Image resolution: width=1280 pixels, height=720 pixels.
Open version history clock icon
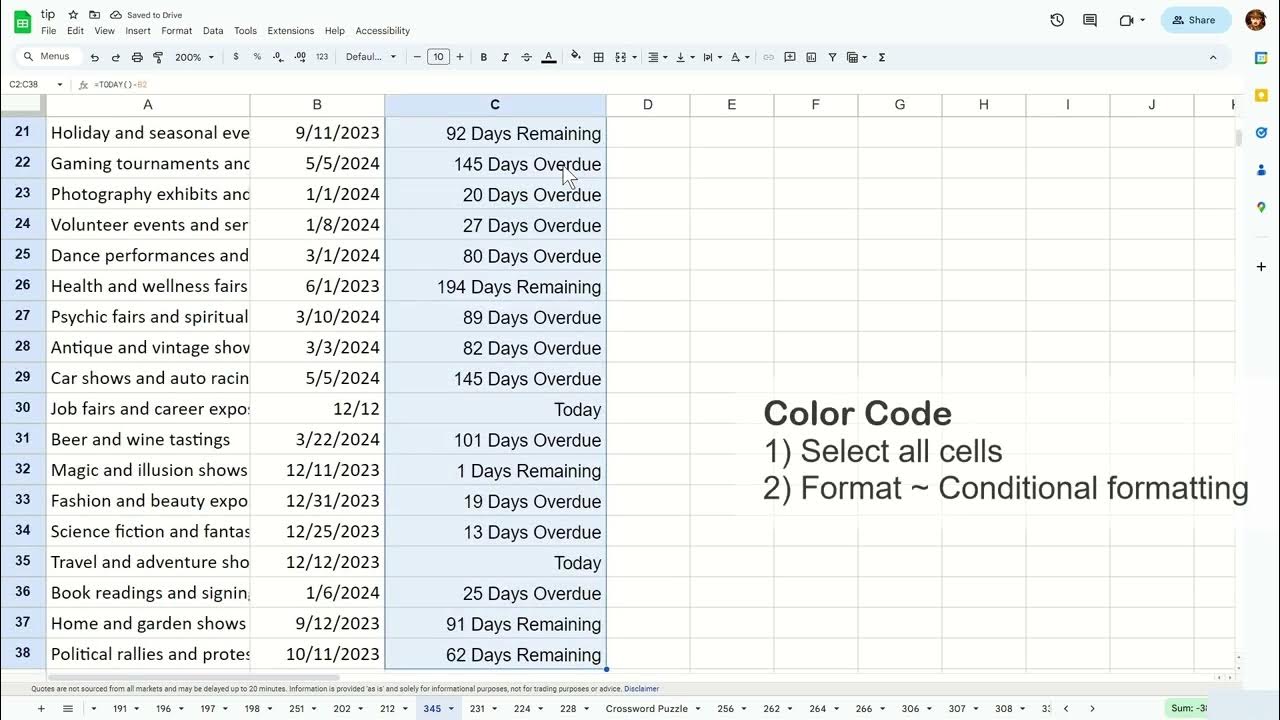1057,20
